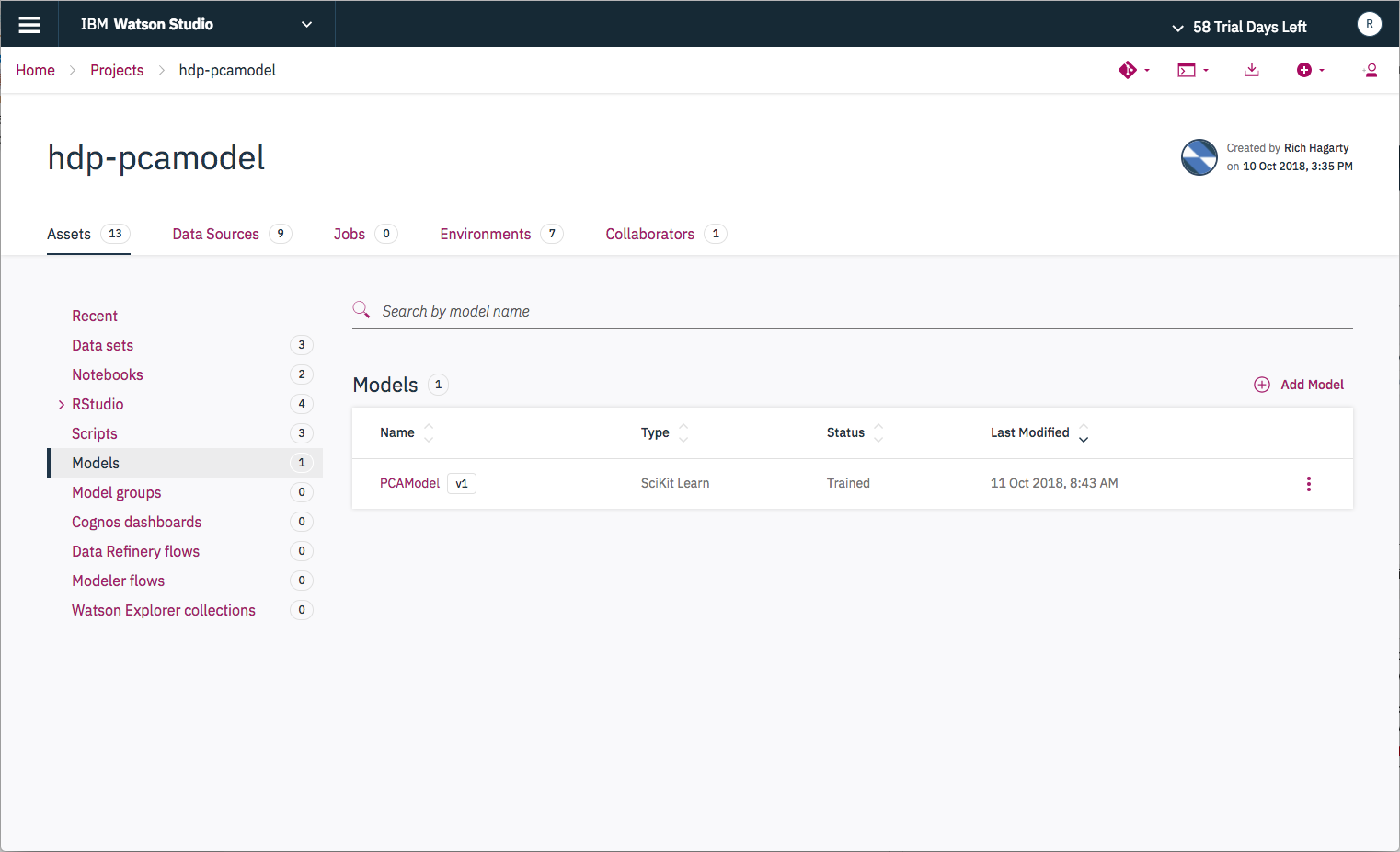Sort the table by Status column

855,432
